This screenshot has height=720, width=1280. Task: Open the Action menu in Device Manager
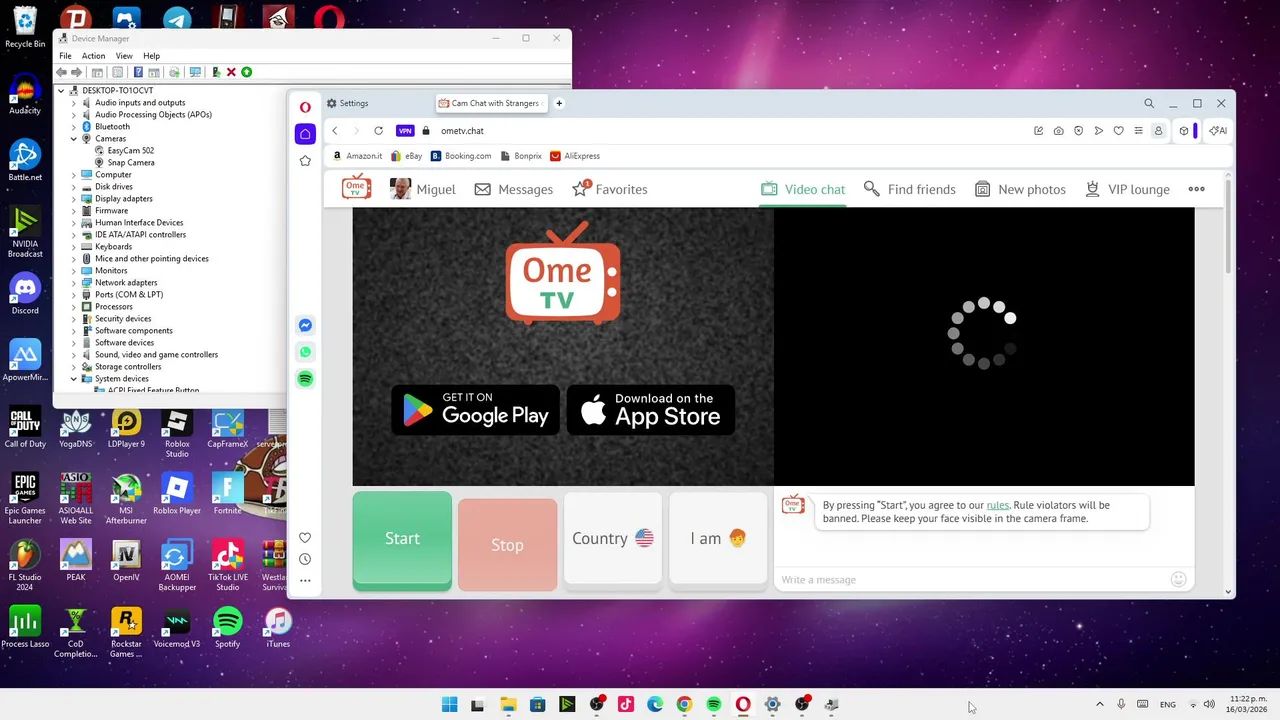pos(93,56)
